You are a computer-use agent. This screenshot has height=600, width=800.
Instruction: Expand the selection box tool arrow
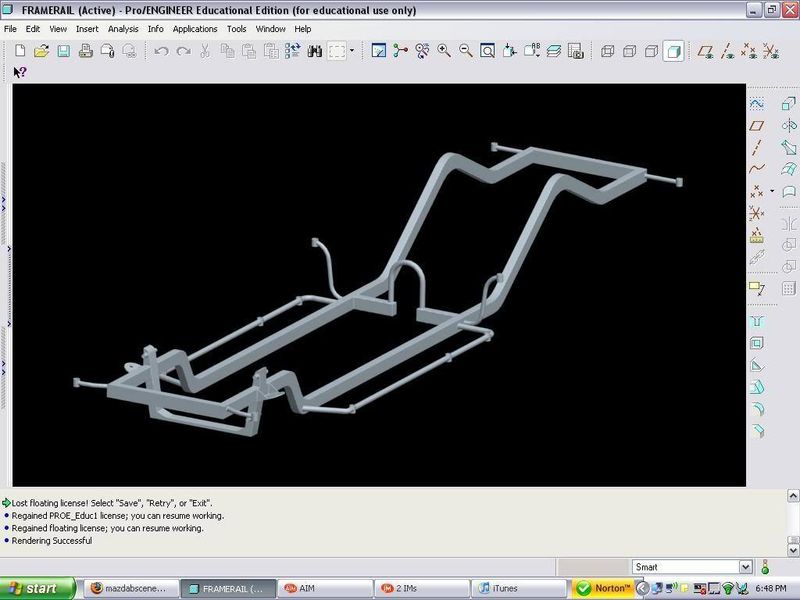[352, 50]
